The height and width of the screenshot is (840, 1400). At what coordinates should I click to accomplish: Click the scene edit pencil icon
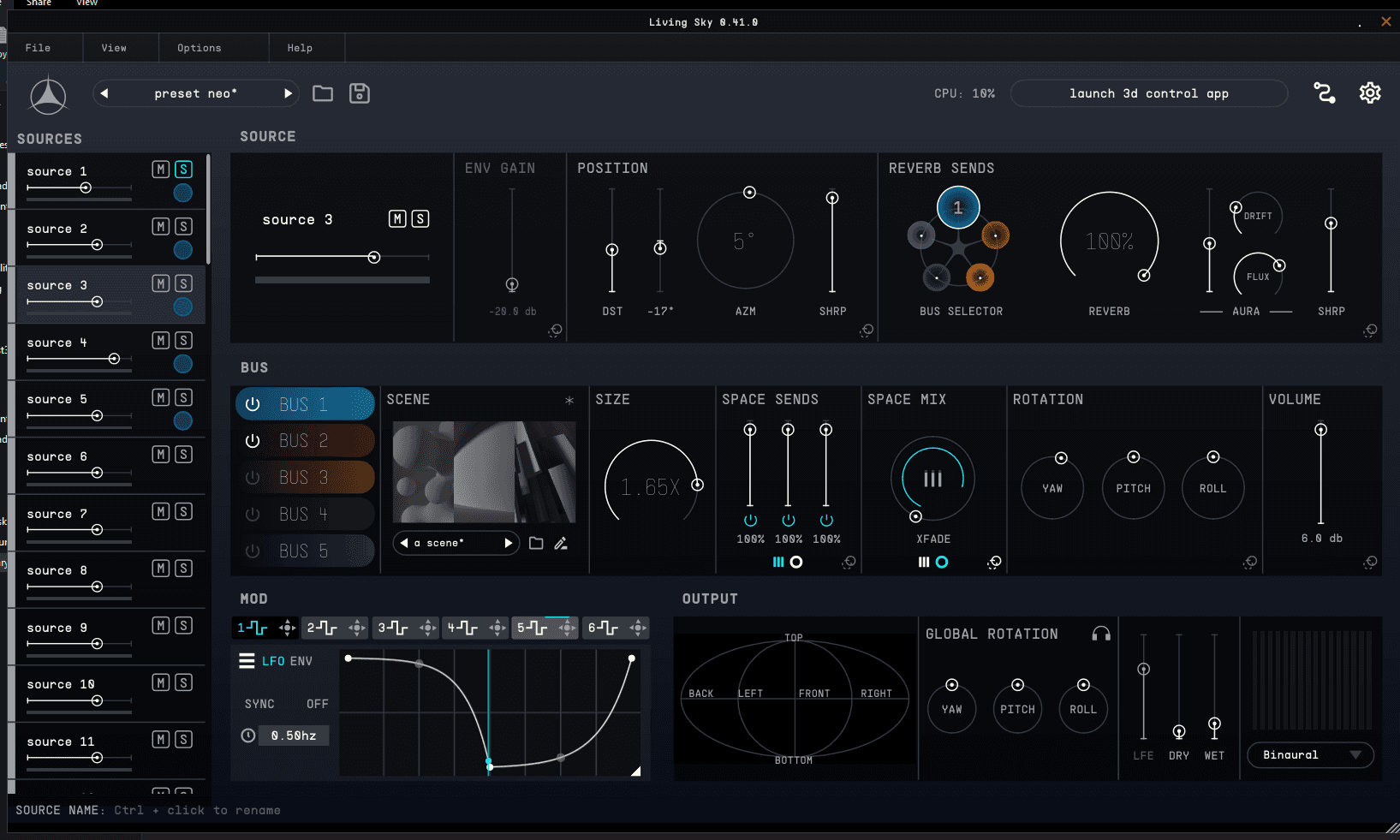coord(561,543)
